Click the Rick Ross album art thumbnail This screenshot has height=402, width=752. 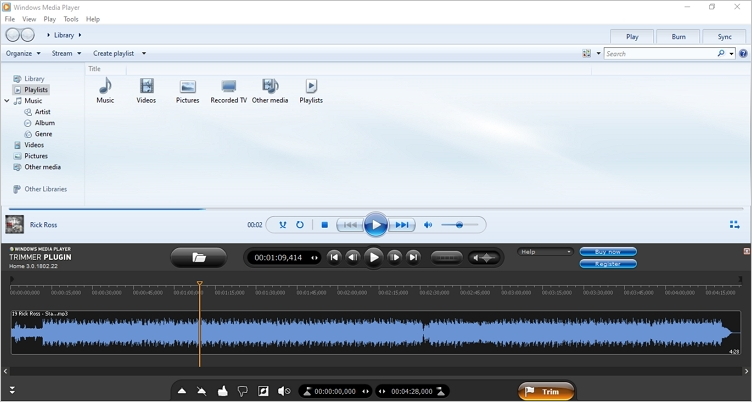point(14,225)
